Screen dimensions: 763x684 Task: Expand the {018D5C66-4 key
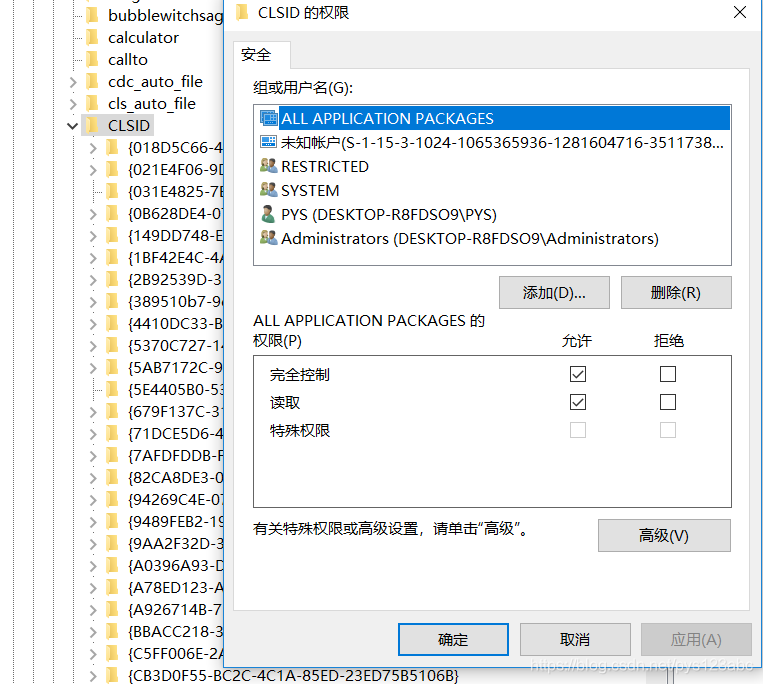93,148
